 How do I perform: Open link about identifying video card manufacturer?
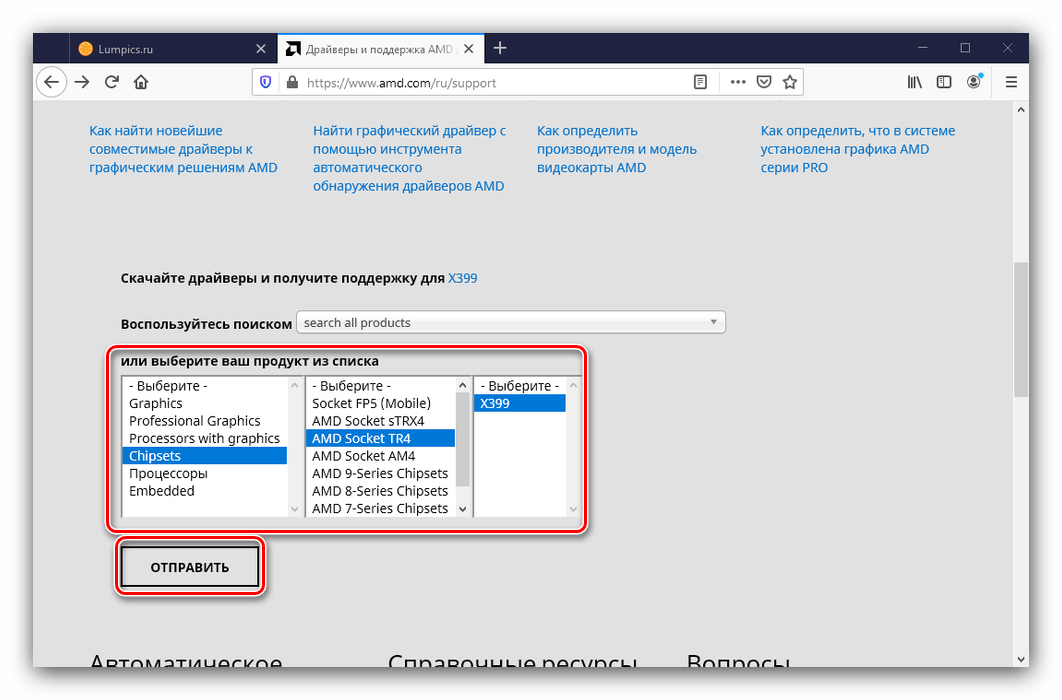(x=616, y=149)
